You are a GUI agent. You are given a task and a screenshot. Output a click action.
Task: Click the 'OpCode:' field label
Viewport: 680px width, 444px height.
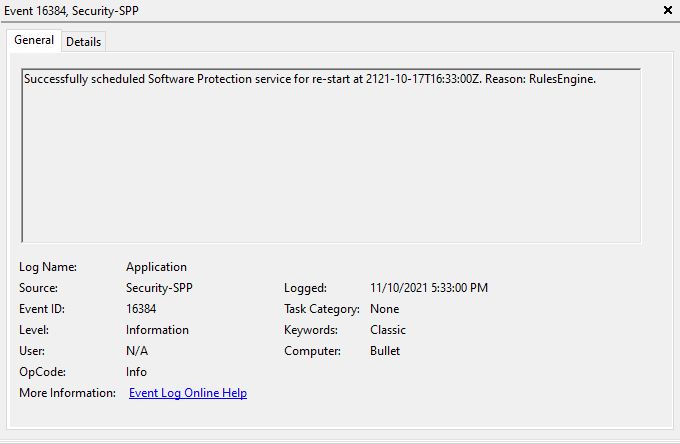42,372
